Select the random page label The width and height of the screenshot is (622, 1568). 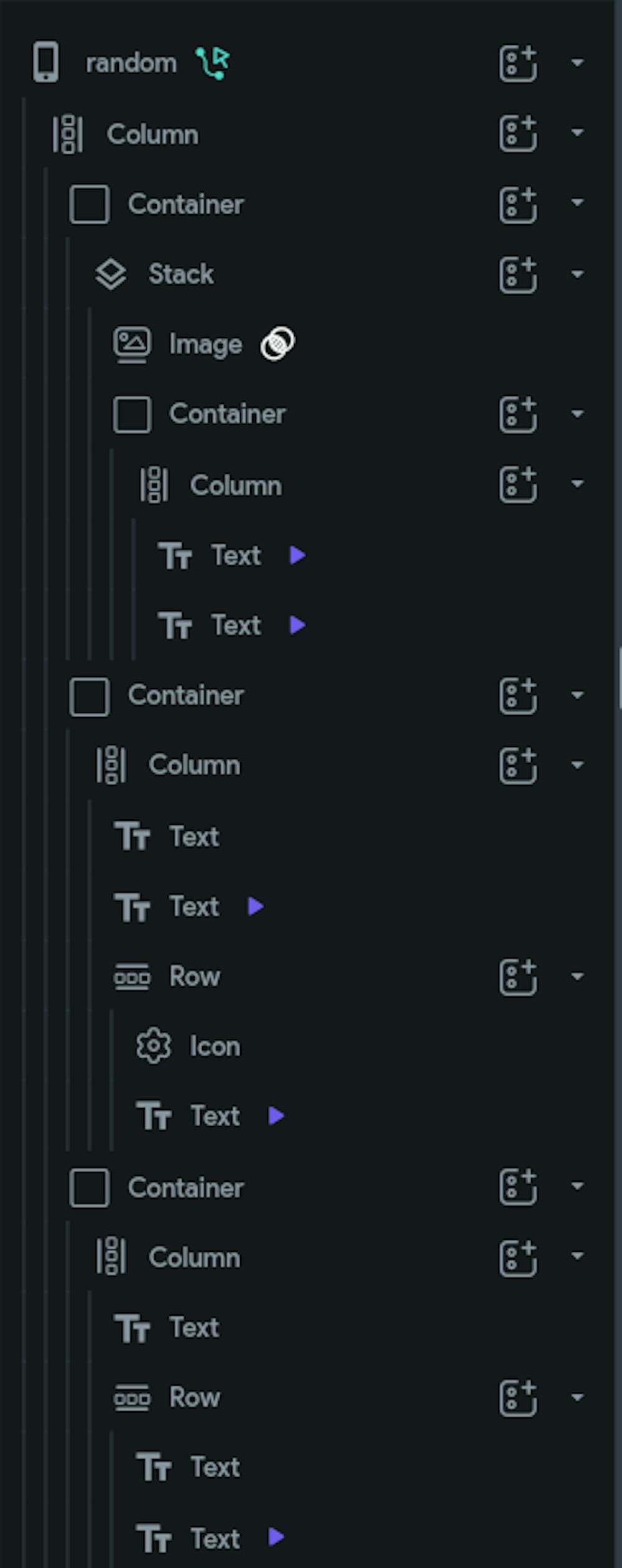pos(131,63)
